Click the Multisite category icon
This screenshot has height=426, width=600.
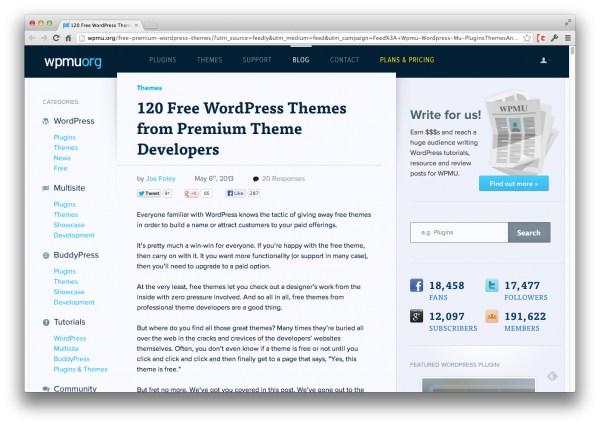46,188
